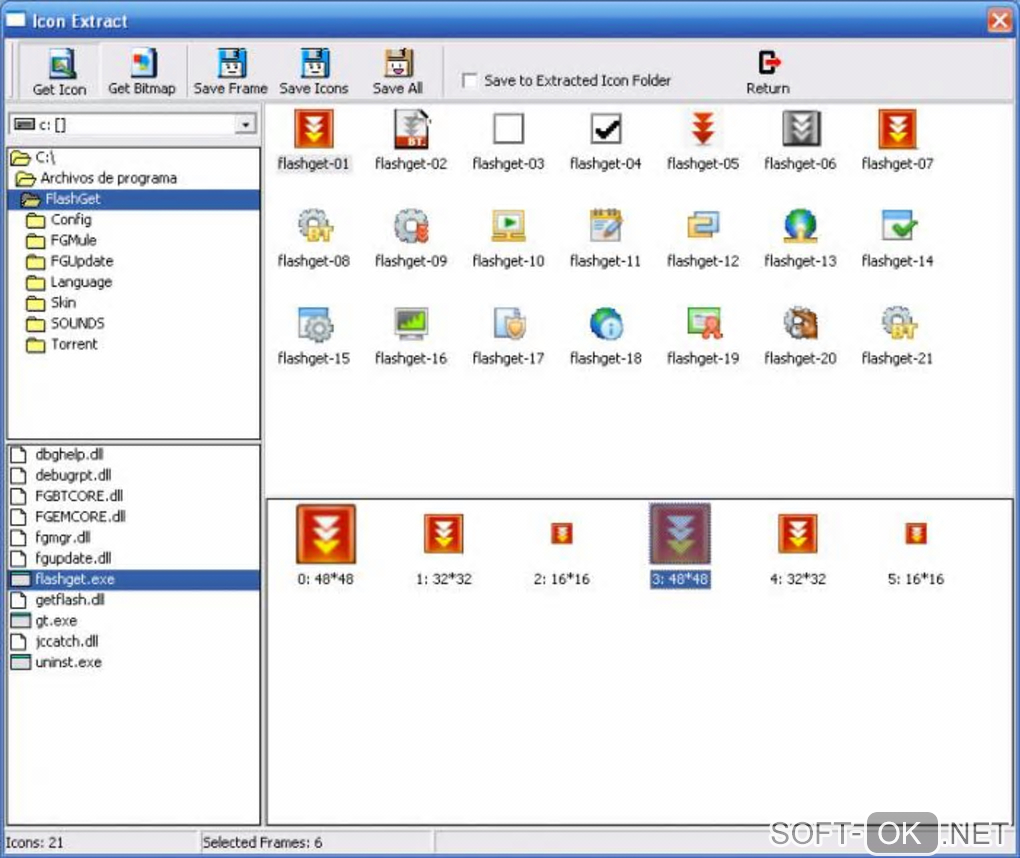Select the flashget-02 BT document icon
The height and width of the screenshot is (858, 1020).
[411, 140]
